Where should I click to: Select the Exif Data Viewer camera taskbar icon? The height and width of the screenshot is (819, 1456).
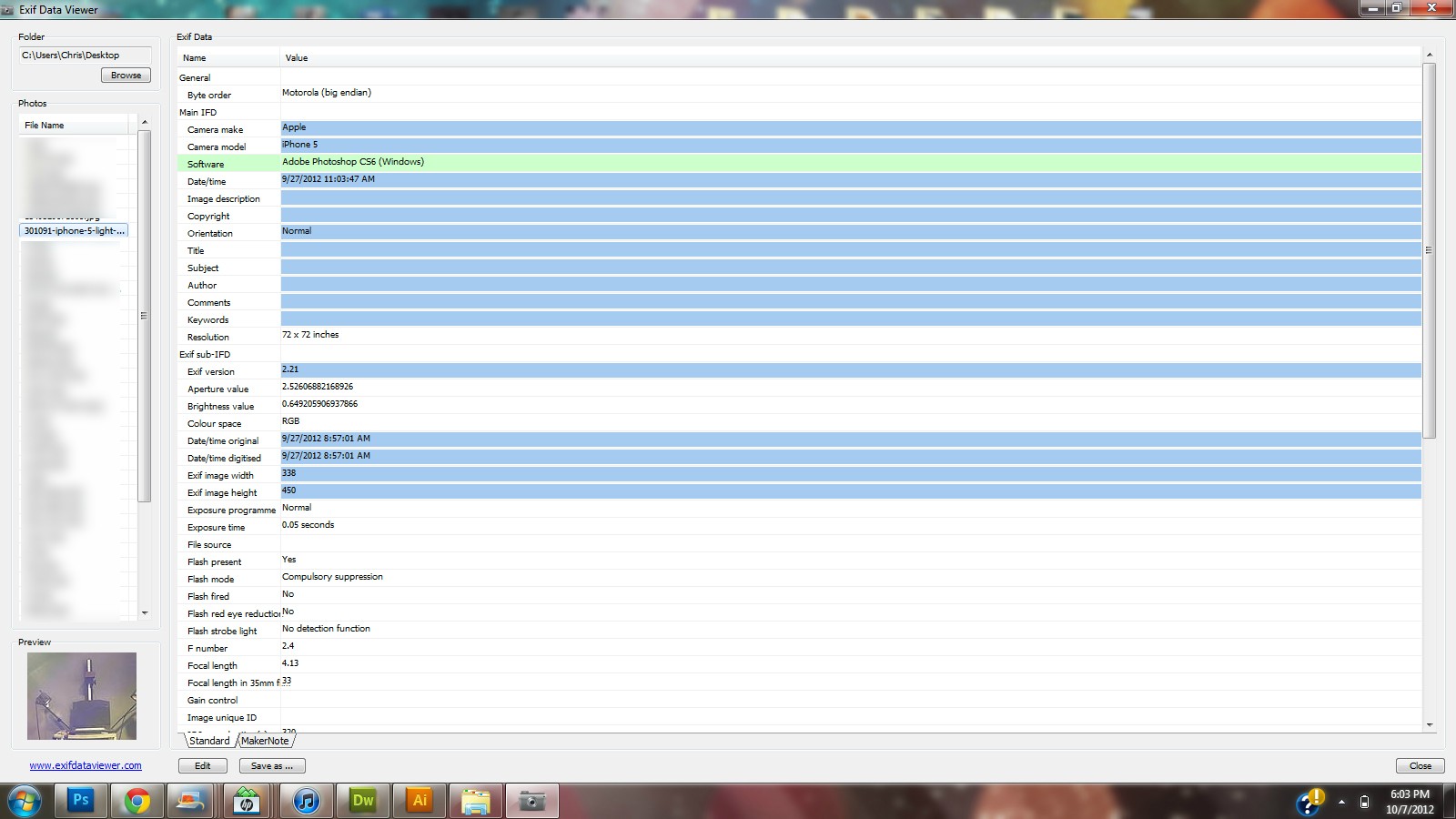[x=532, y=801]
